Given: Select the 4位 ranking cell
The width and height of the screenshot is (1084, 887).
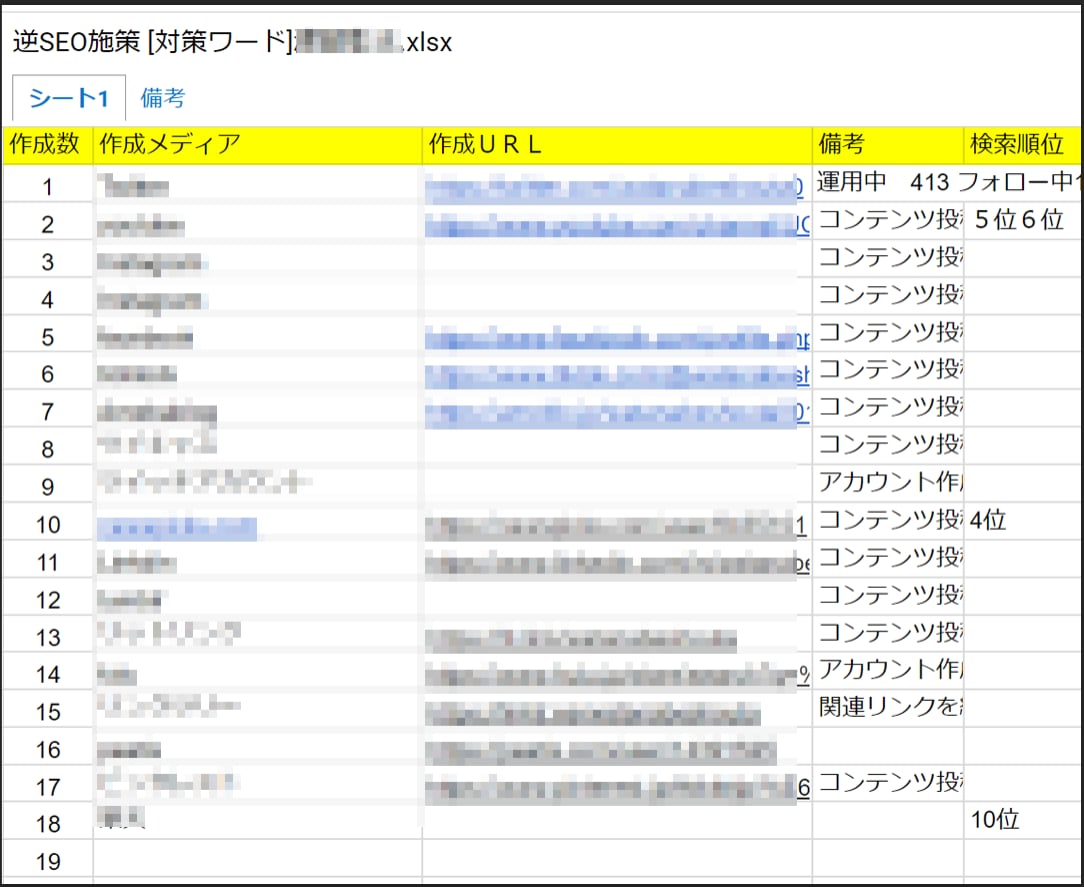Looking at the screenshot, I should [x=1022, y=520].
